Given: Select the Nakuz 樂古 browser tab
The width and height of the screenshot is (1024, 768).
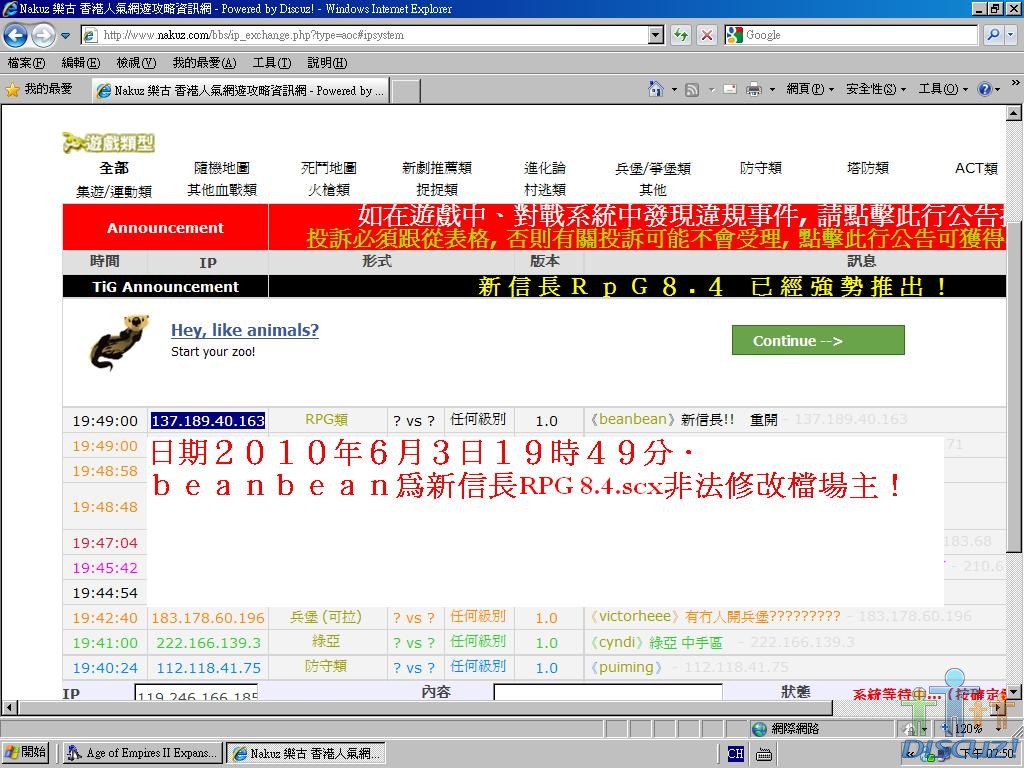Looking at the screenshot, I should click(240, 90).
